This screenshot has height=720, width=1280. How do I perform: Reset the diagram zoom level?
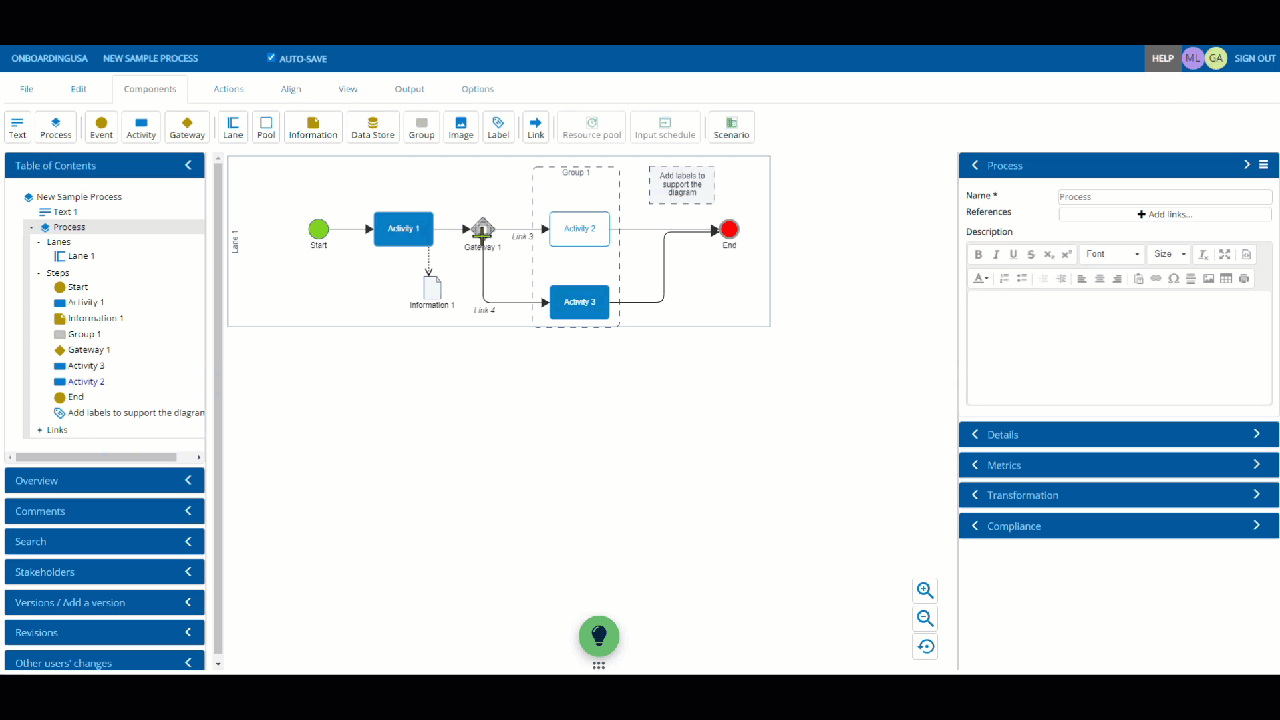[925, 647]
